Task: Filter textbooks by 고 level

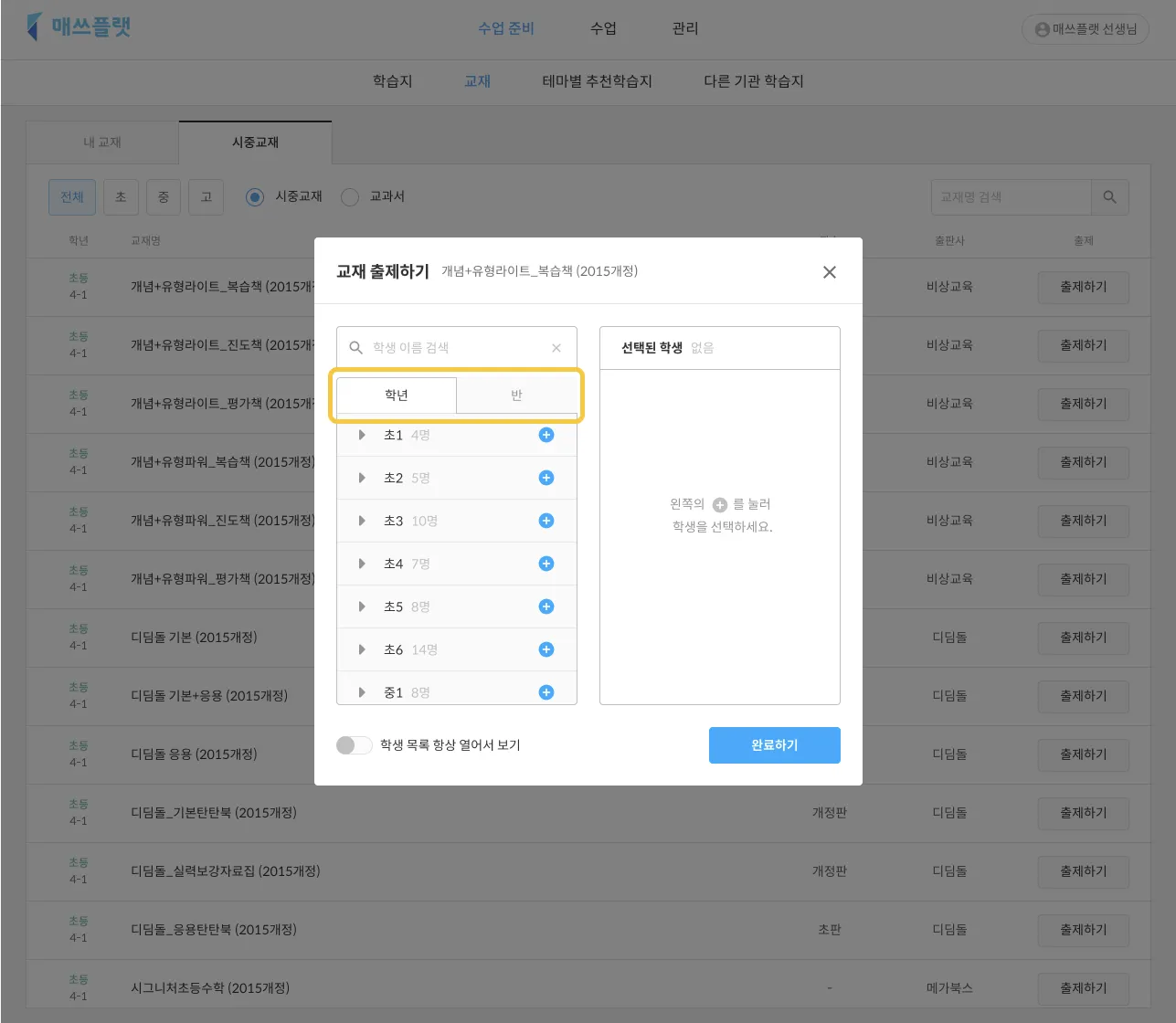Action: [x=207, y=197]
